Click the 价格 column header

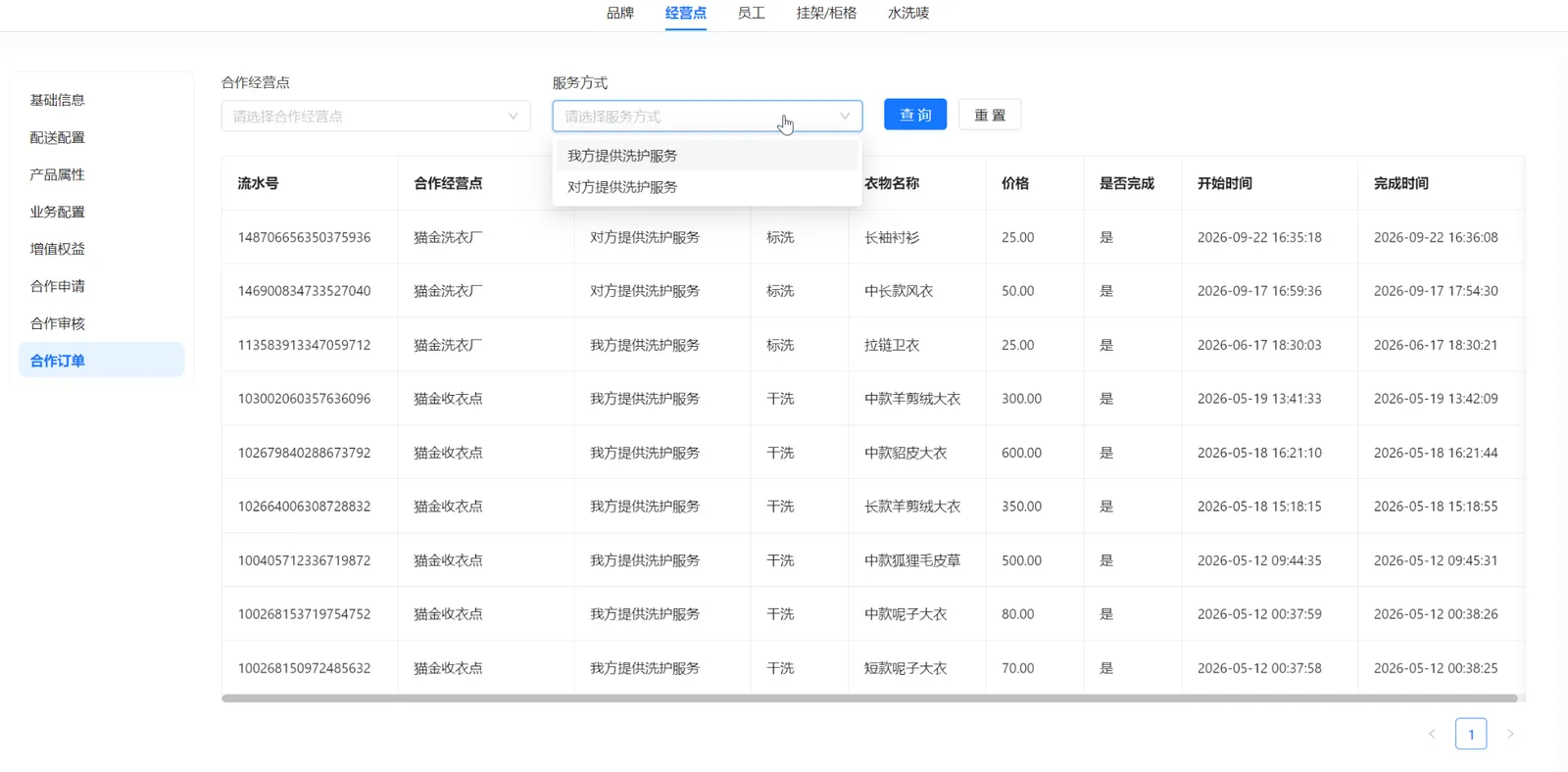click(1035, 183)
